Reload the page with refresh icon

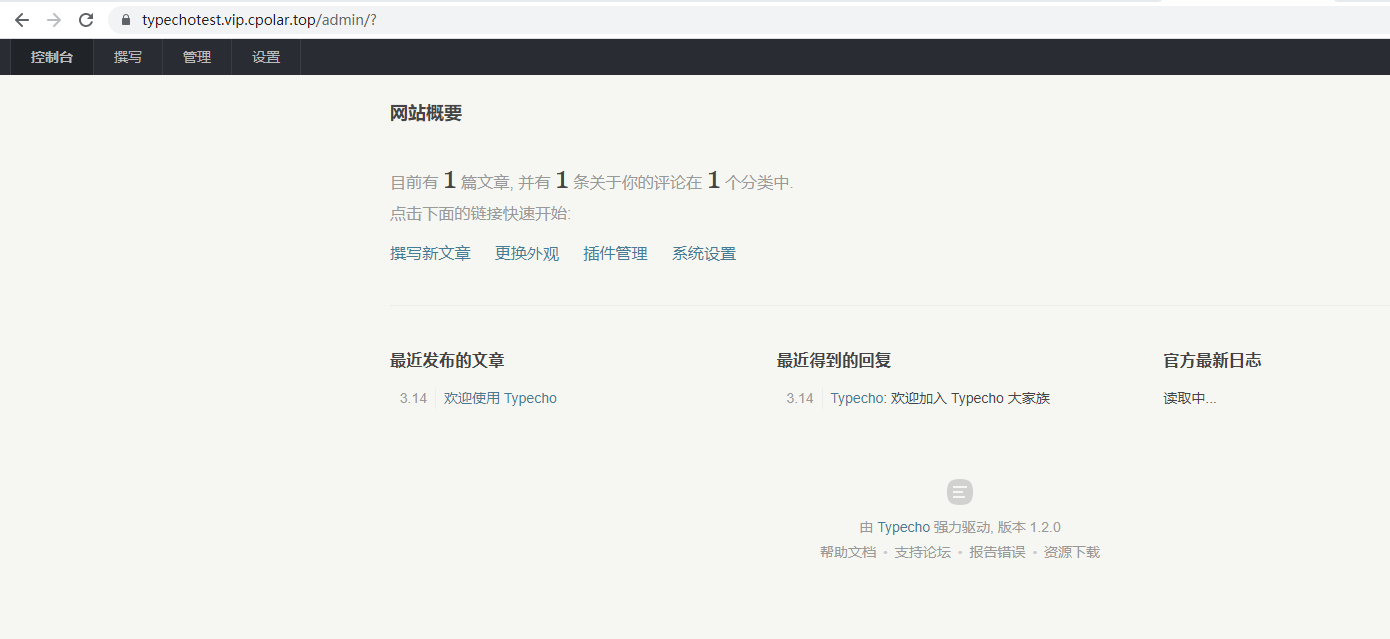pyautogui.click(x=86, y=18)
